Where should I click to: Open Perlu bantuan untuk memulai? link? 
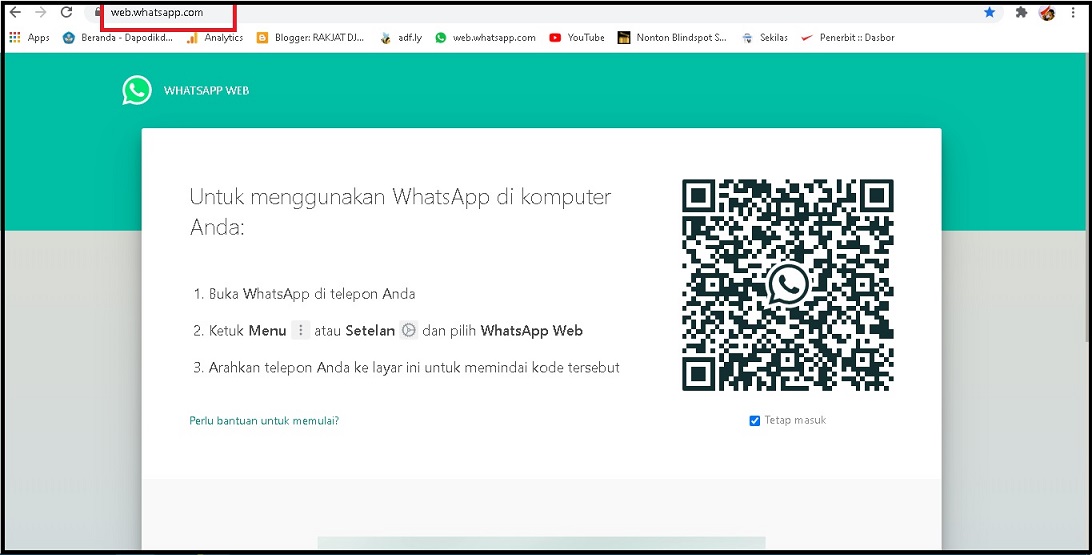coord(264,421)
